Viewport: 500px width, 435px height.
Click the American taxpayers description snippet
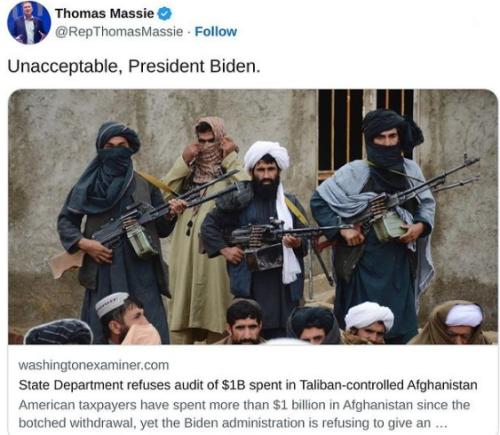244,414
